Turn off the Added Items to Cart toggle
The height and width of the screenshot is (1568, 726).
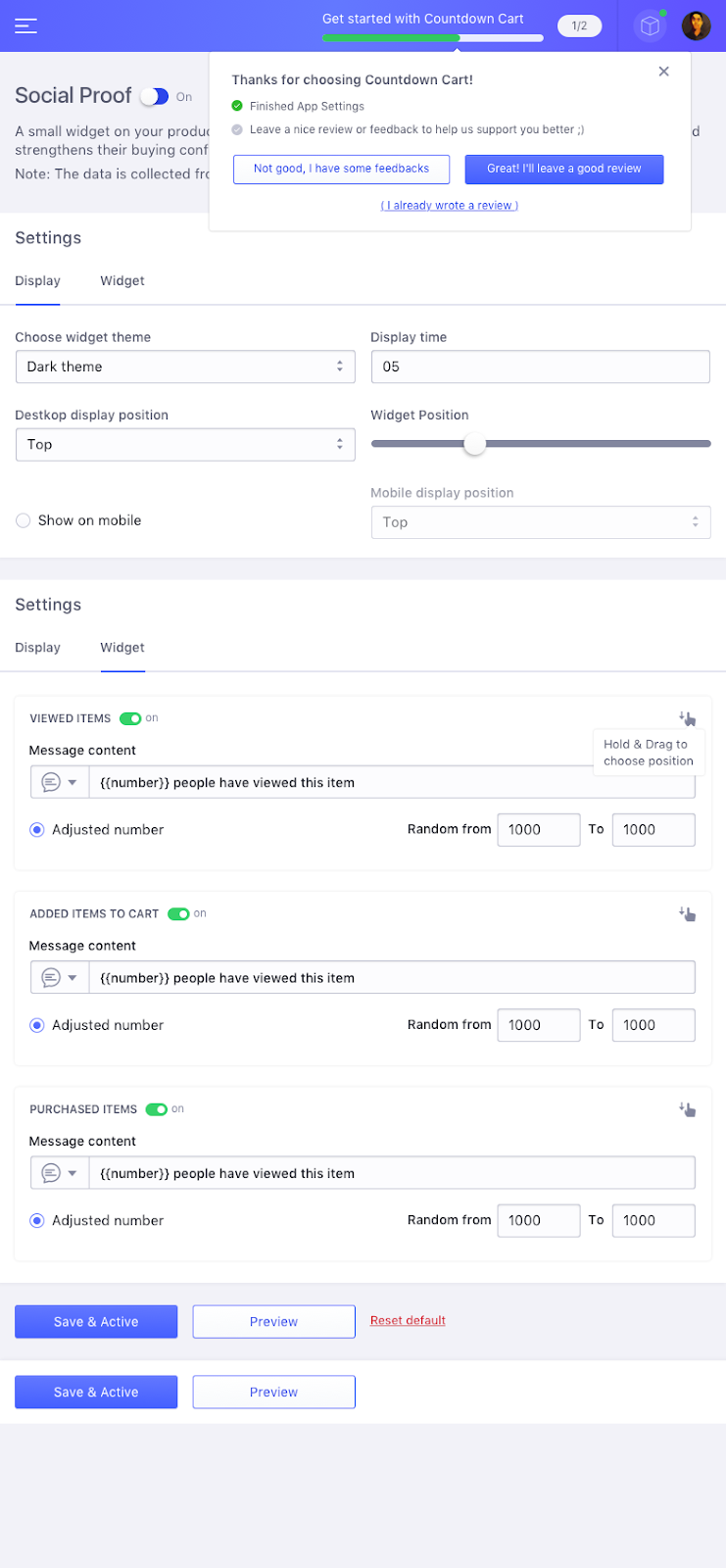(178, 913)
